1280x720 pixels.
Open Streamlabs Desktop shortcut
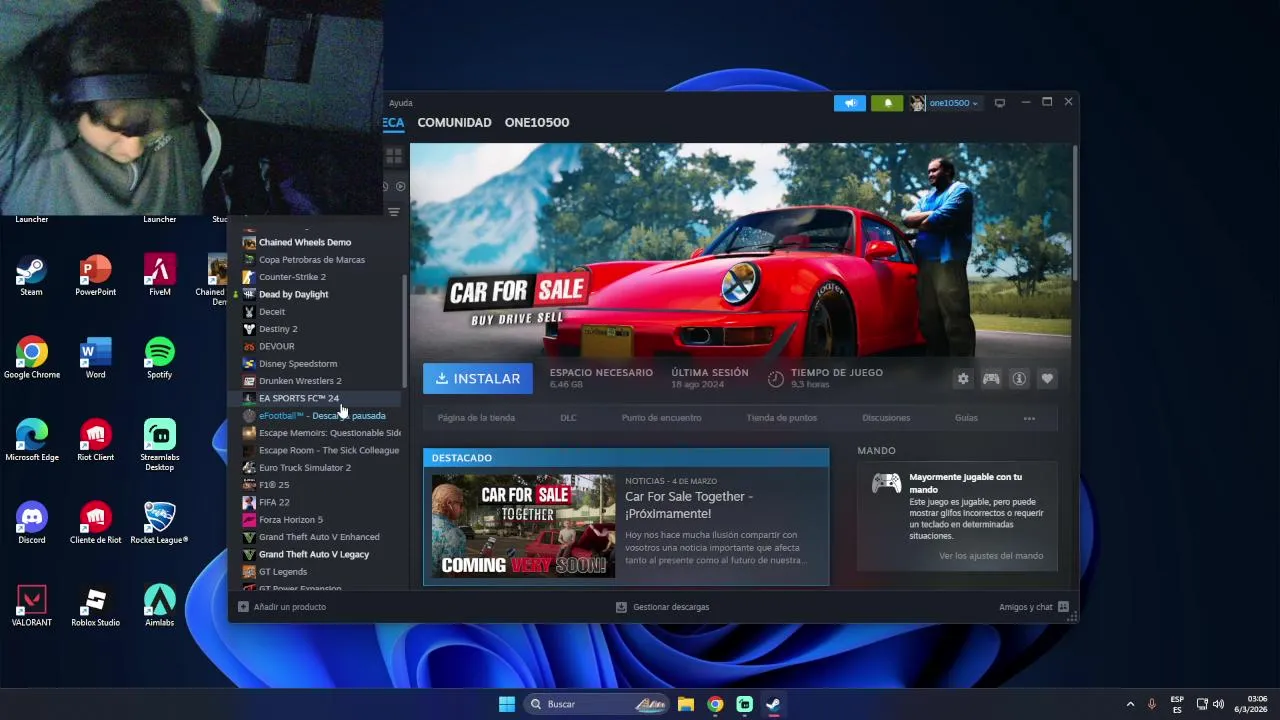pyautogui.click(x=160, y=444)
